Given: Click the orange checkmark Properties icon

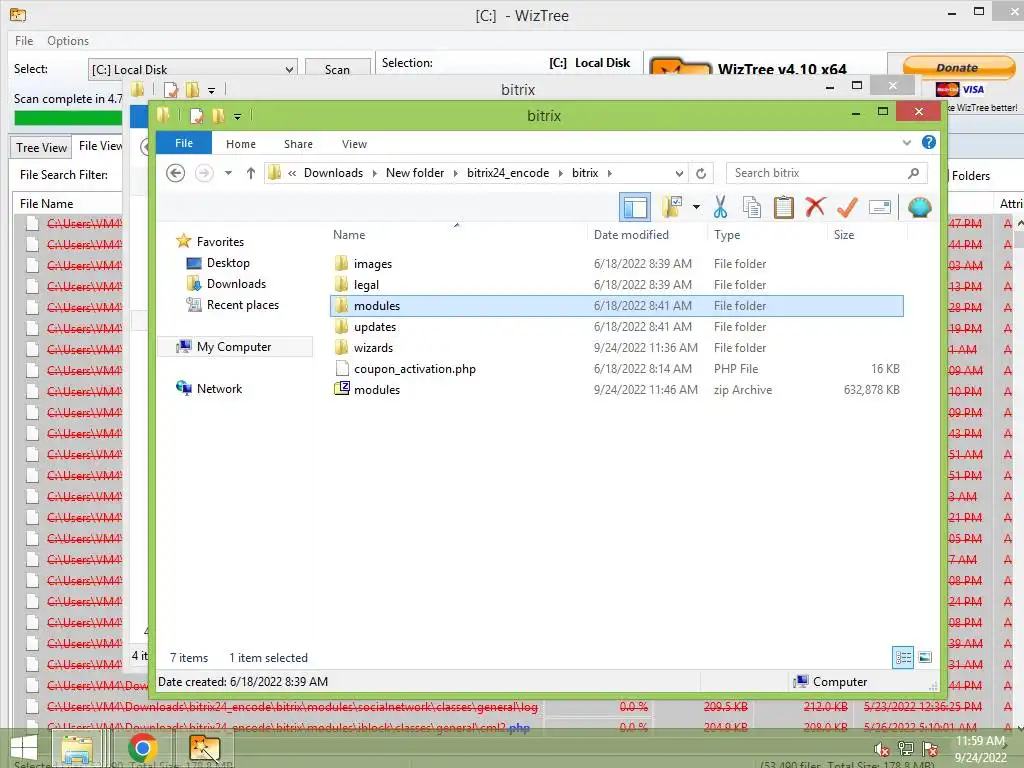Looking at the screenshot, I should click(847, 207).
